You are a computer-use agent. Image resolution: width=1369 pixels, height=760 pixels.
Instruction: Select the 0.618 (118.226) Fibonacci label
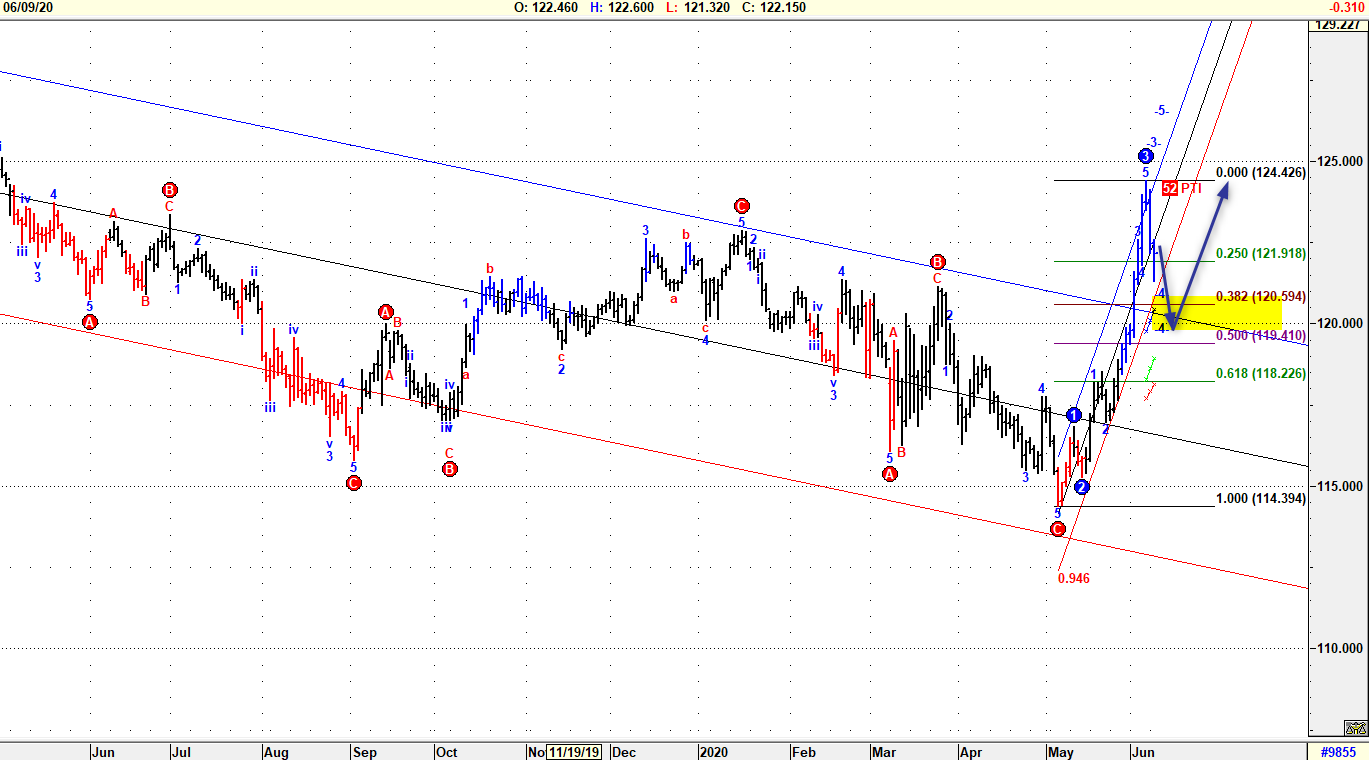point(1261,374)
